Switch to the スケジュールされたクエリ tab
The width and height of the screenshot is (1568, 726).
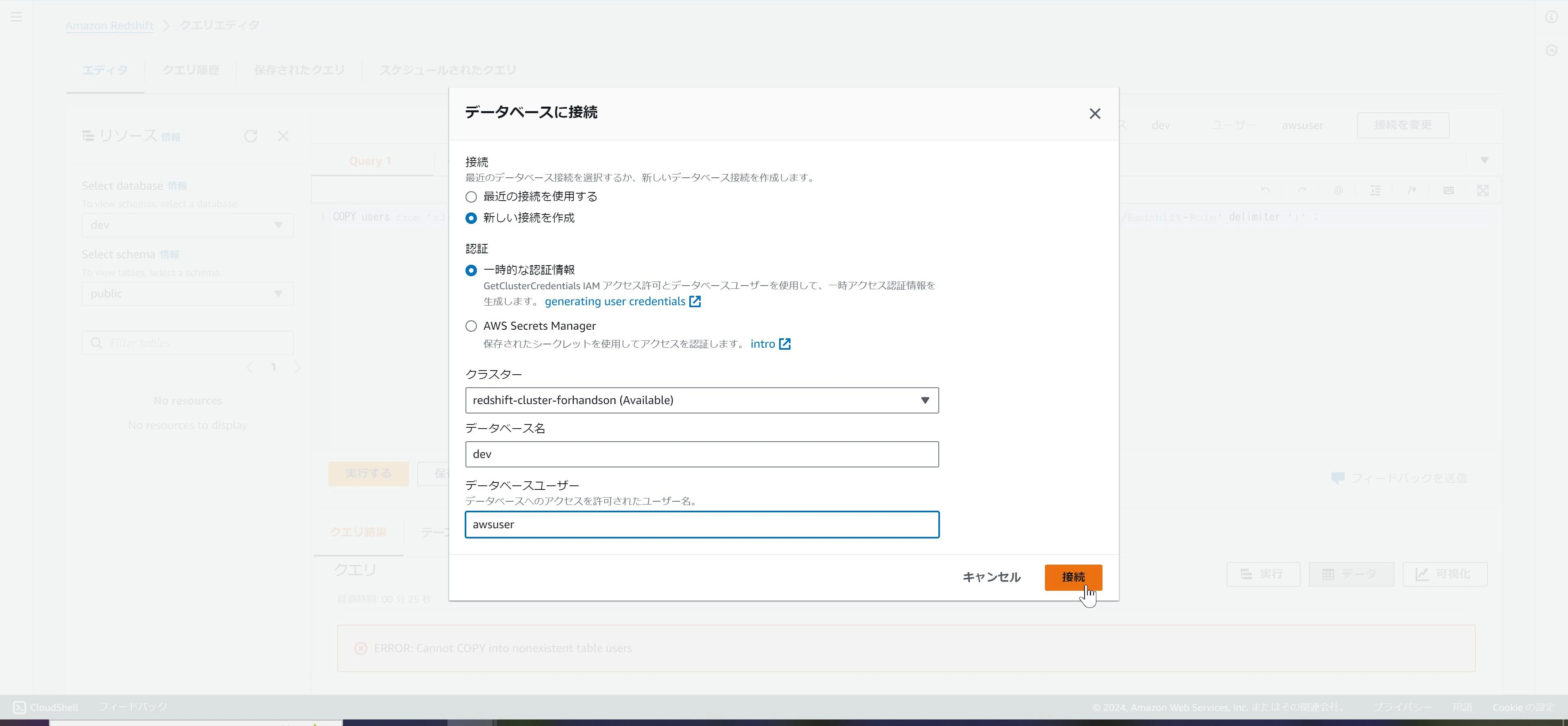pos(448,70)
